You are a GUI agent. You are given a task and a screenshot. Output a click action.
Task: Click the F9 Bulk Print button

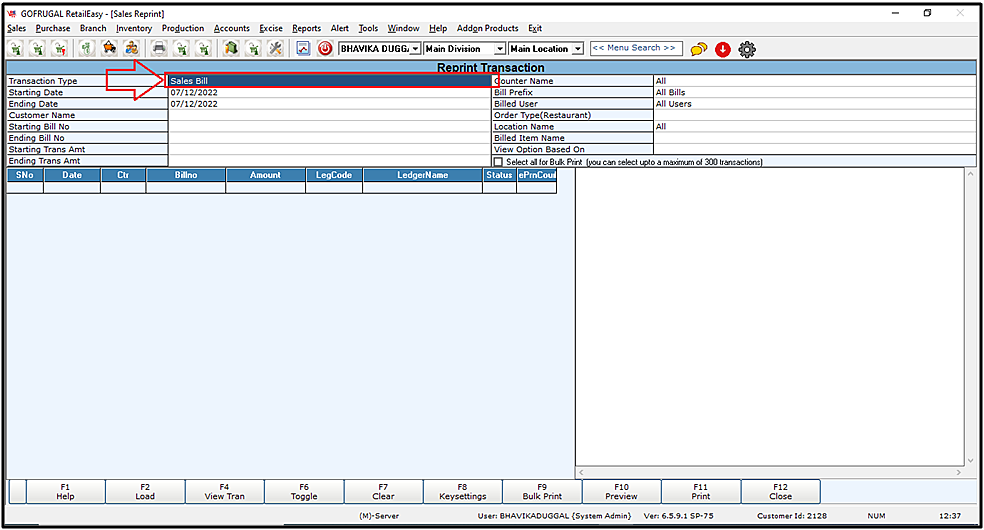[x=542, y=491]
